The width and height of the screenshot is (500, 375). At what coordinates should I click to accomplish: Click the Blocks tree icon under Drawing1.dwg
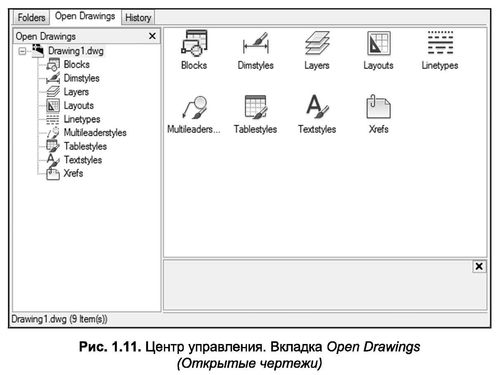click(x=53, y=65)
